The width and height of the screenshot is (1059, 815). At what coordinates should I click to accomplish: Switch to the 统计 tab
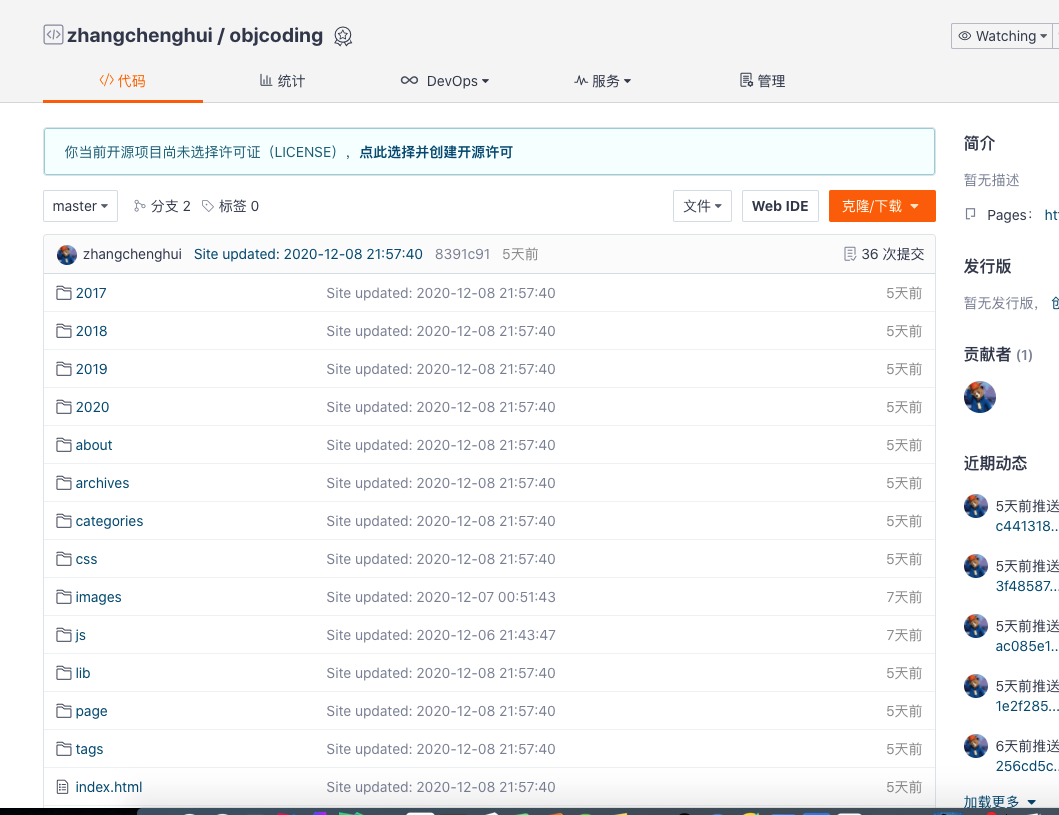(x=282, y=81)
